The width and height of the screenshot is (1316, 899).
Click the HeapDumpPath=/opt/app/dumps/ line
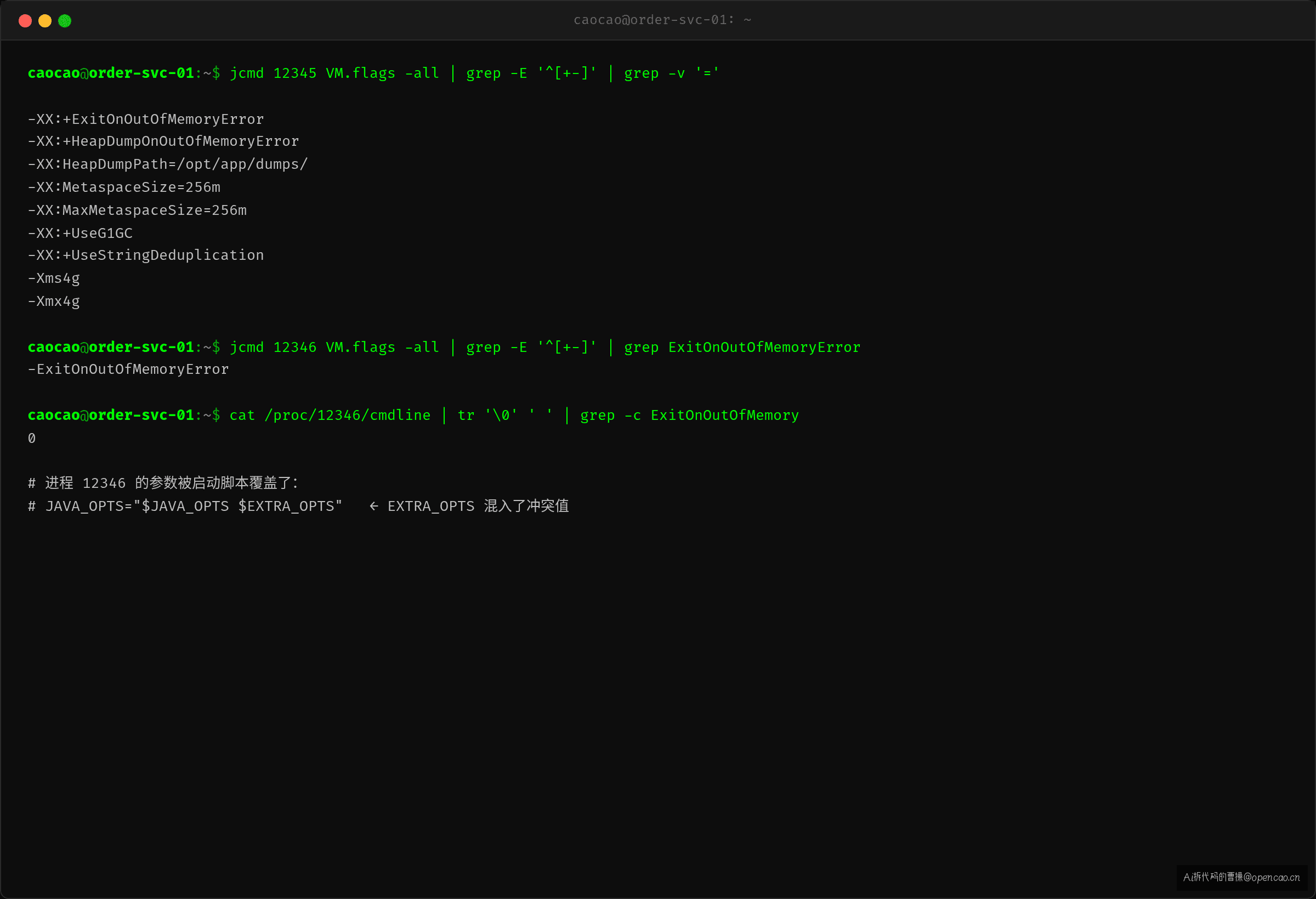[168, 164]
